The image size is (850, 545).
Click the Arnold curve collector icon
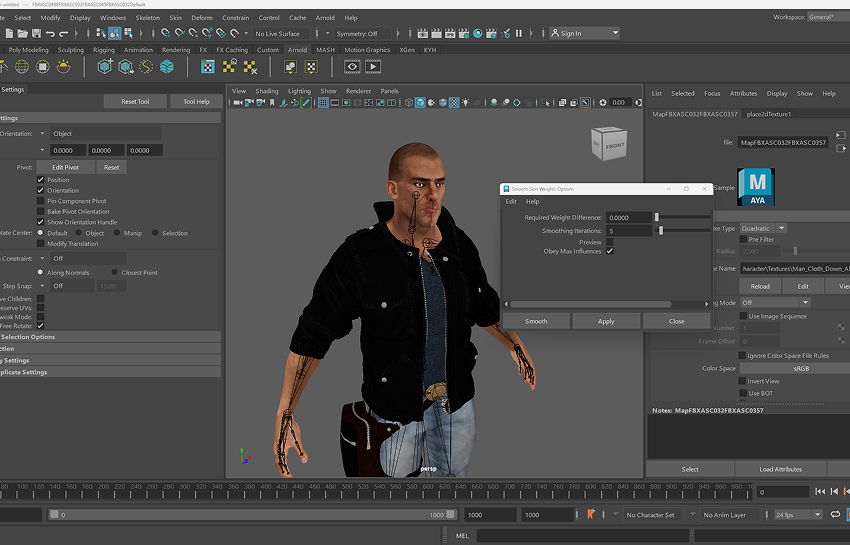[146, 67]
